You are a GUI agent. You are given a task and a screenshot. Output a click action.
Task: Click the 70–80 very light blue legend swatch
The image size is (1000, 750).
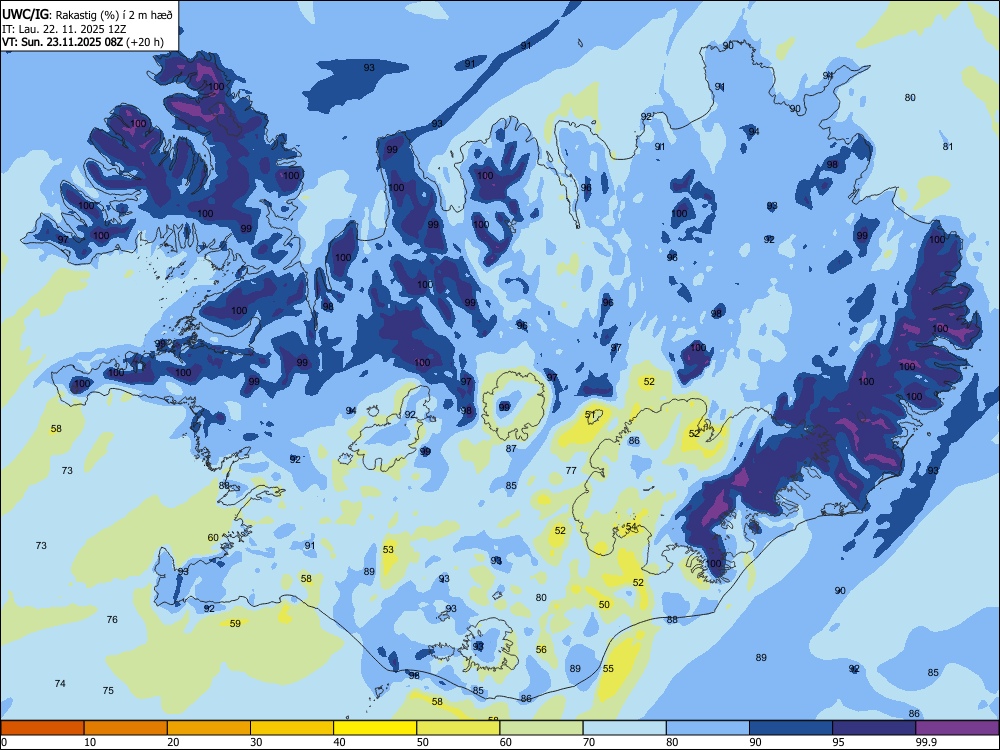pyautogui.click(x=624, y=728)
